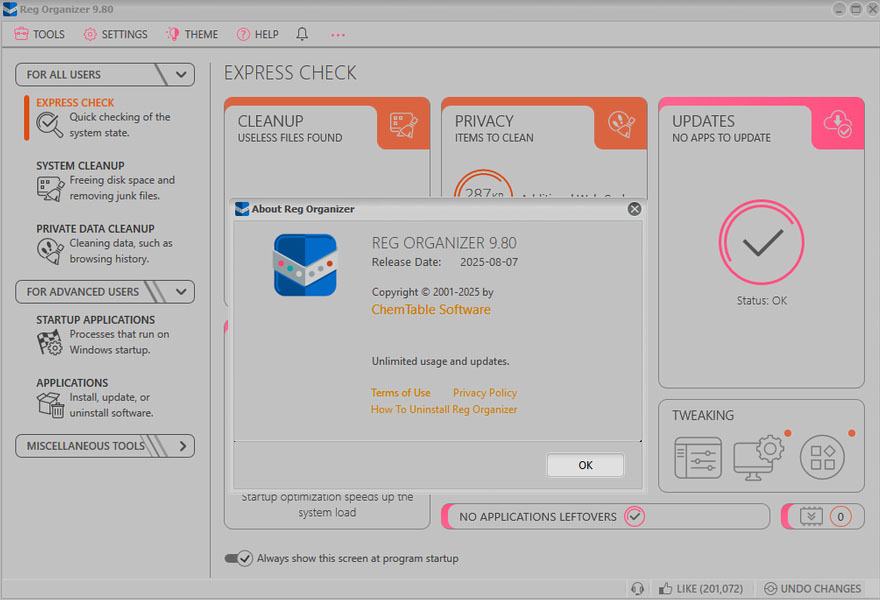Viewport: 880px width, 600px height.
Task: Click the Privacy card heading
Action: tap(484, 121)
